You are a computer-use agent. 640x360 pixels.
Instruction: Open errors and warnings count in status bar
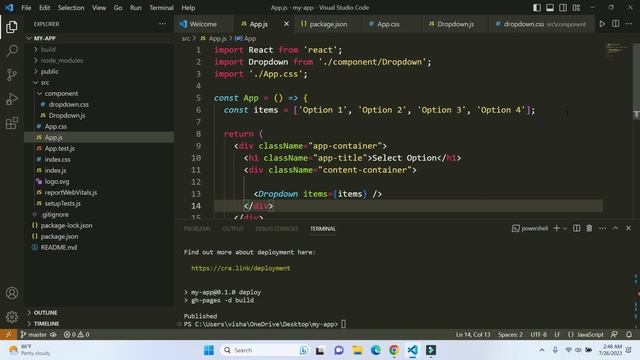pos(77,334)
